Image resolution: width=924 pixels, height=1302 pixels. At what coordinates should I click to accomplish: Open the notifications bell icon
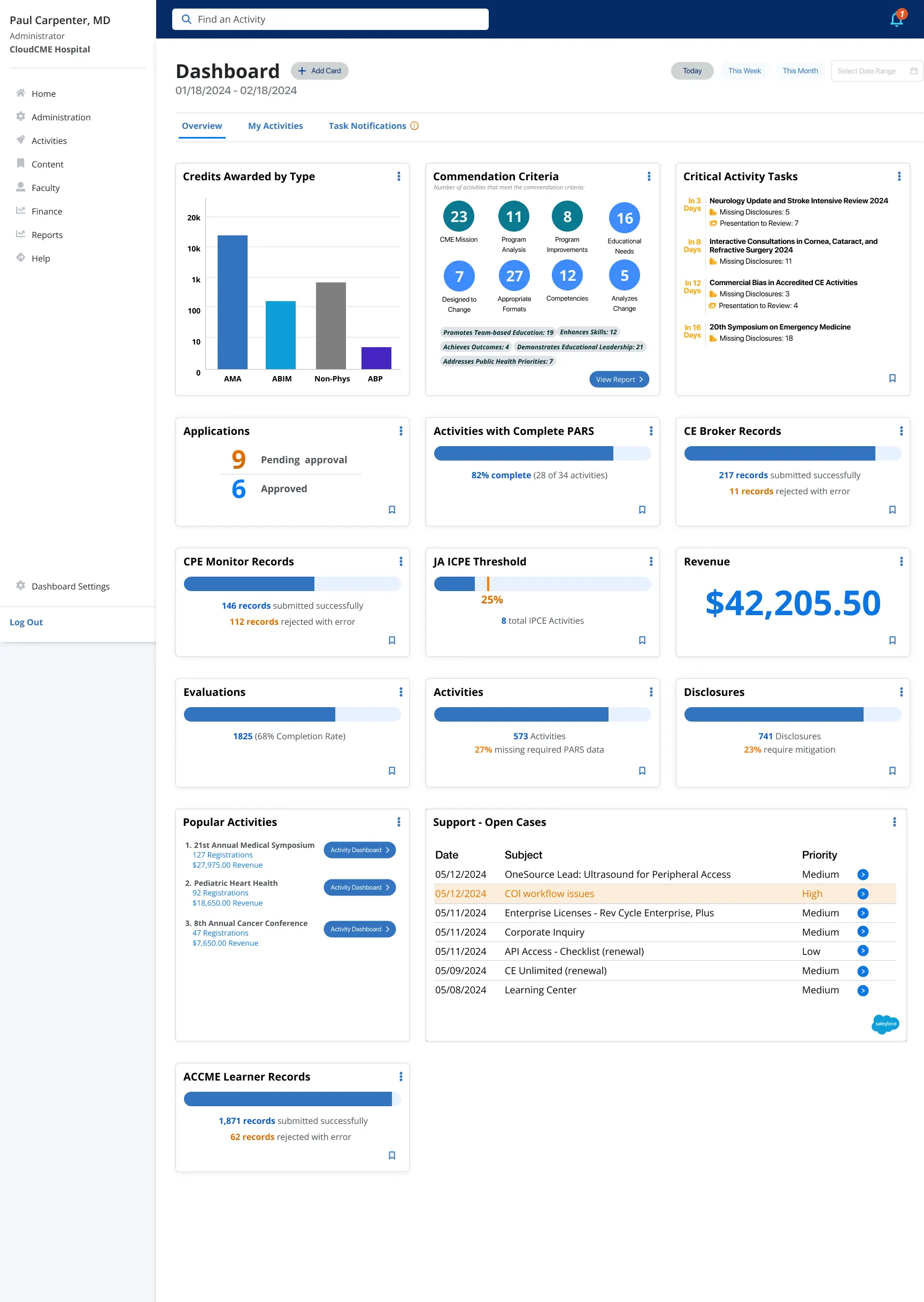[x=896, y=20]
